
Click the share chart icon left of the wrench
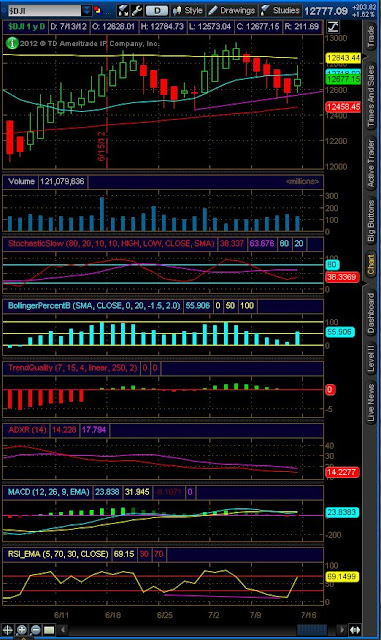click(123, 10)
